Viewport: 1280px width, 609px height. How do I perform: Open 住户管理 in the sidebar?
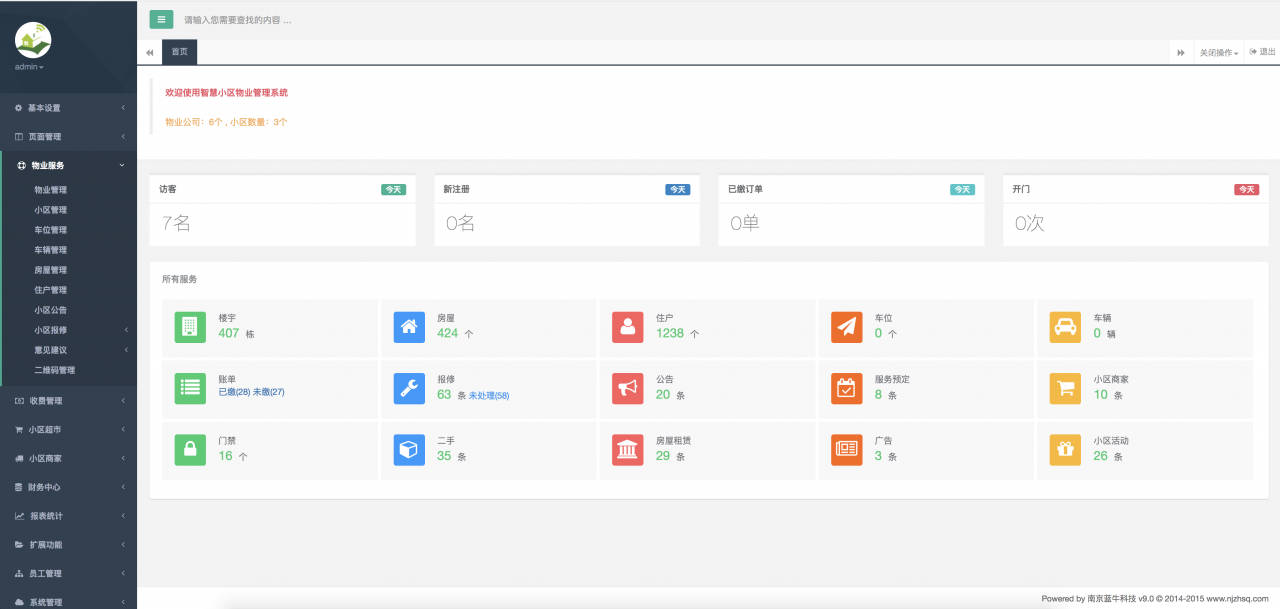(x=51, y=290)
